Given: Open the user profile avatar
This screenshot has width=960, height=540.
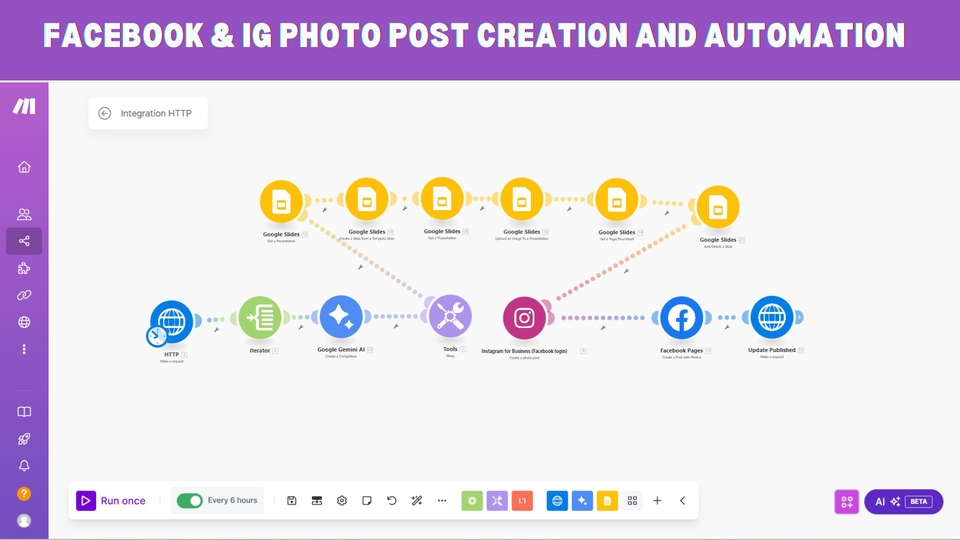Looking at the screenshot, I should click(x=24, y=520).
